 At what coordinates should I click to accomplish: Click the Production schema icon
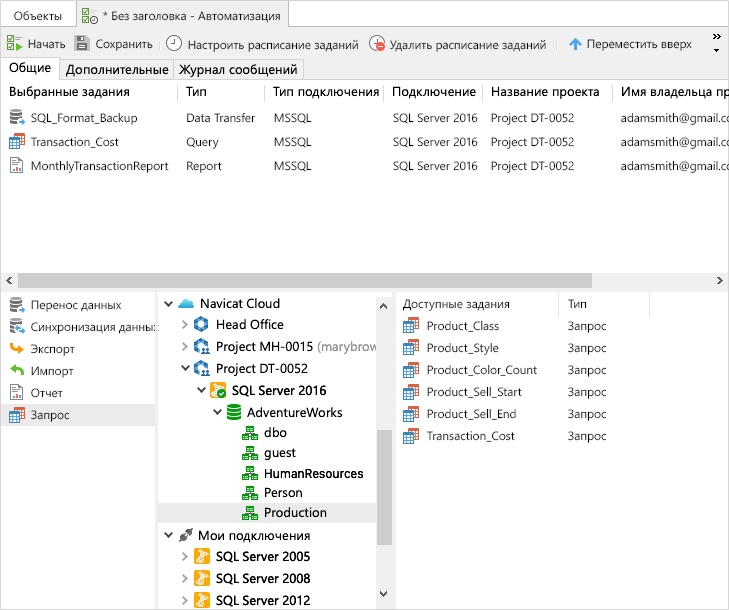coord(250,513)
